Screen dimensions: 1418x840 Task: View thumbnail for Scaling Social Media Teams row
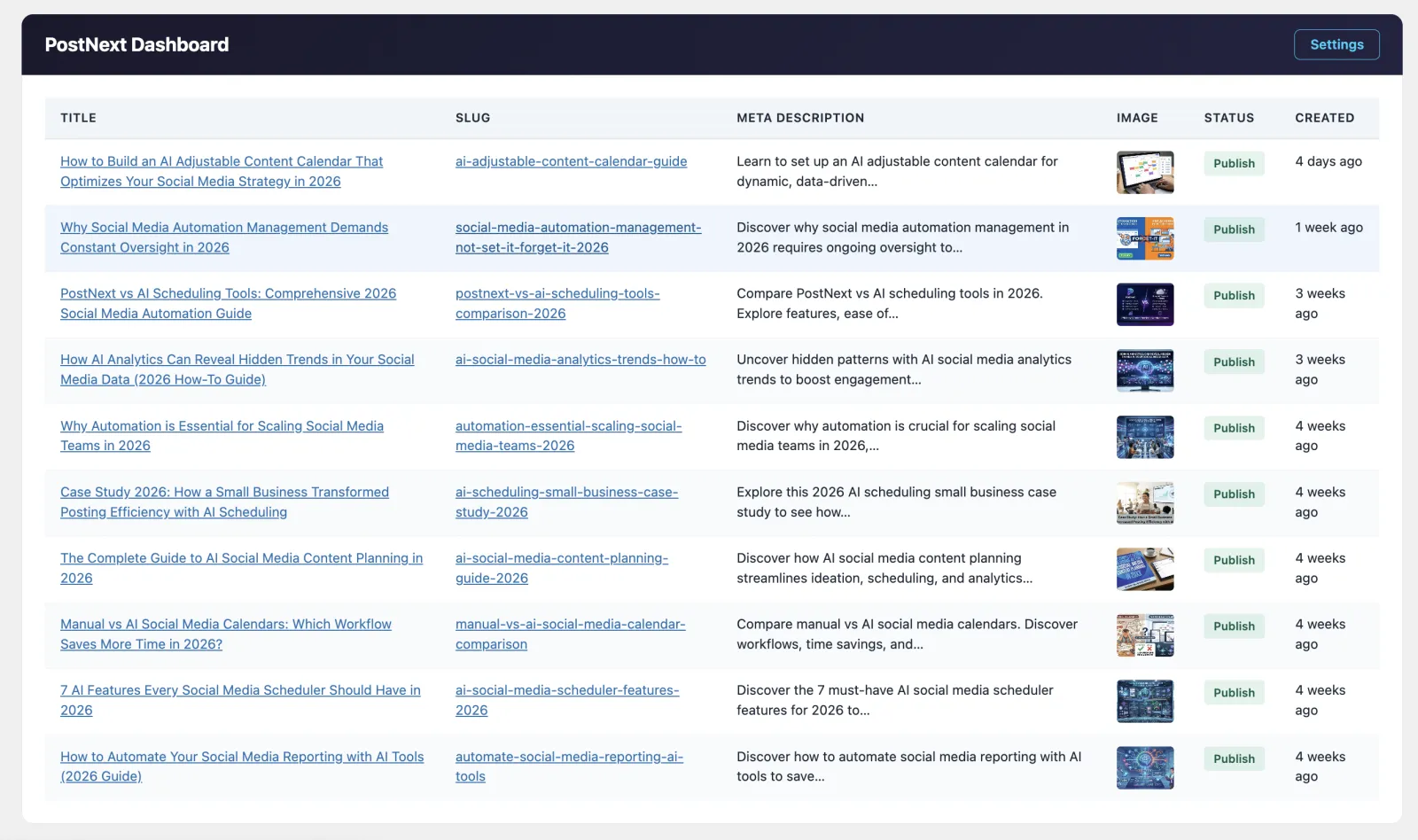(1145, 437)
